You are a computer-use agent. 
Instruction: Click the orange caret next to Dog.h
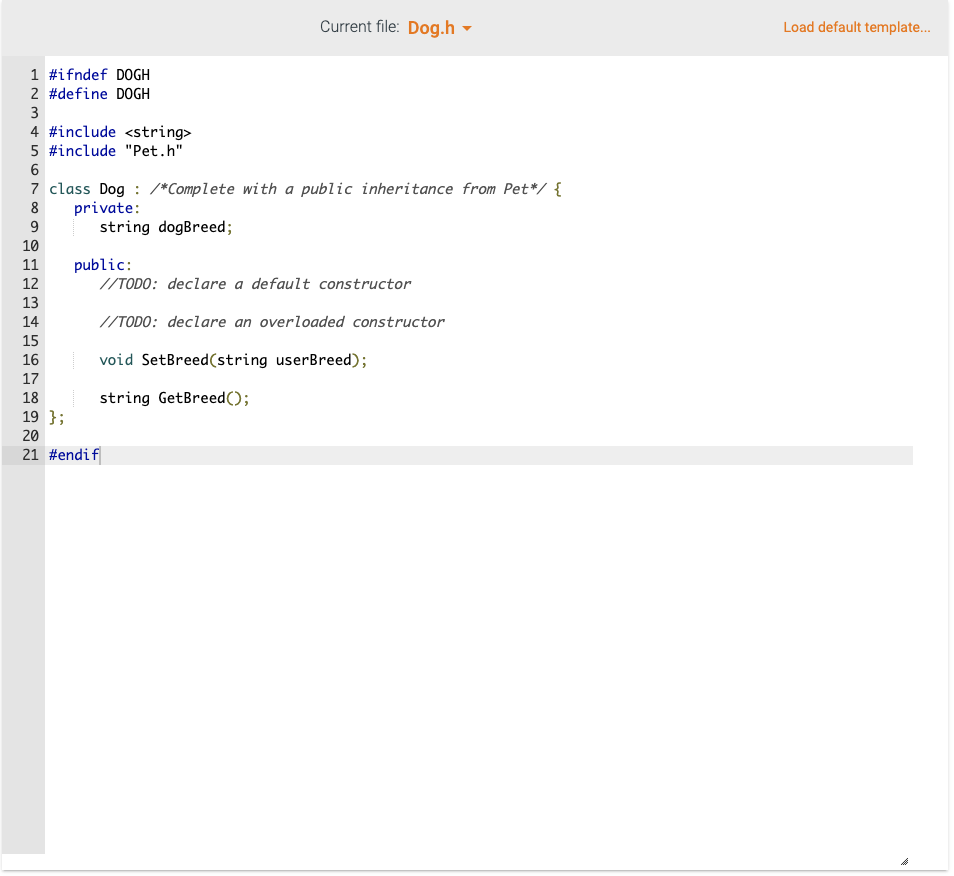click(468, 28)
